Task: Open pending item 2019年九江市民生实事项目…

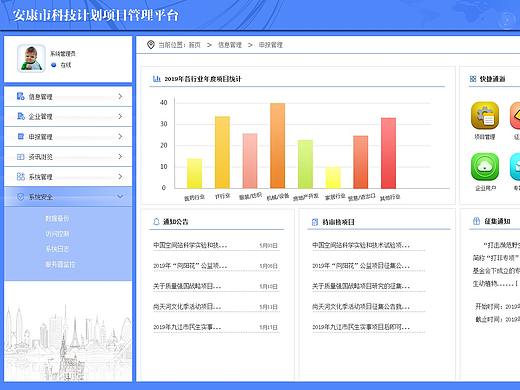Action: [x=361, y=327]
